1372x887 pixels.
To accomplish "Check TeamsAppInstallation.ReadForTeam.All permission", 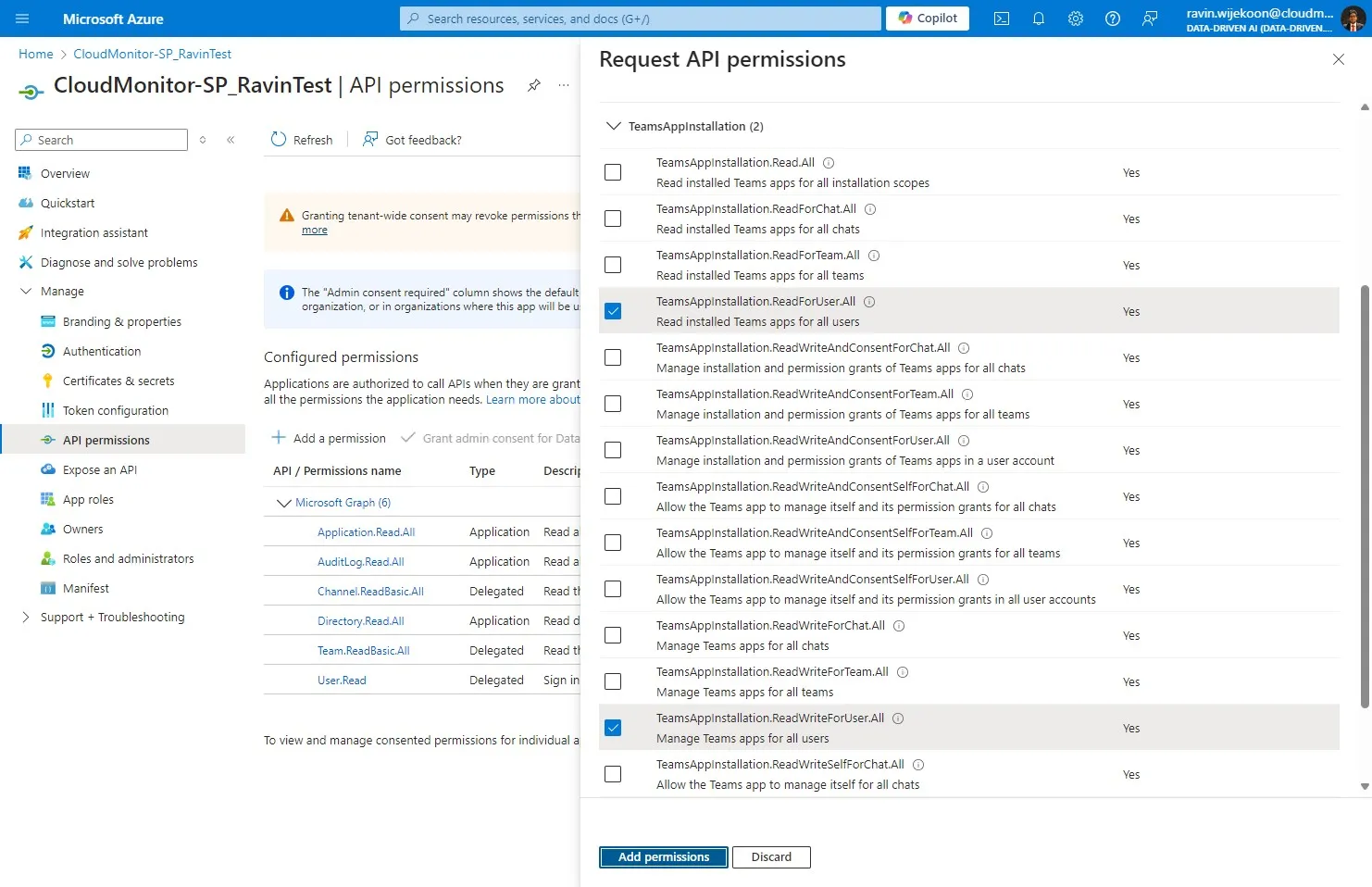I will pos(613,265).
